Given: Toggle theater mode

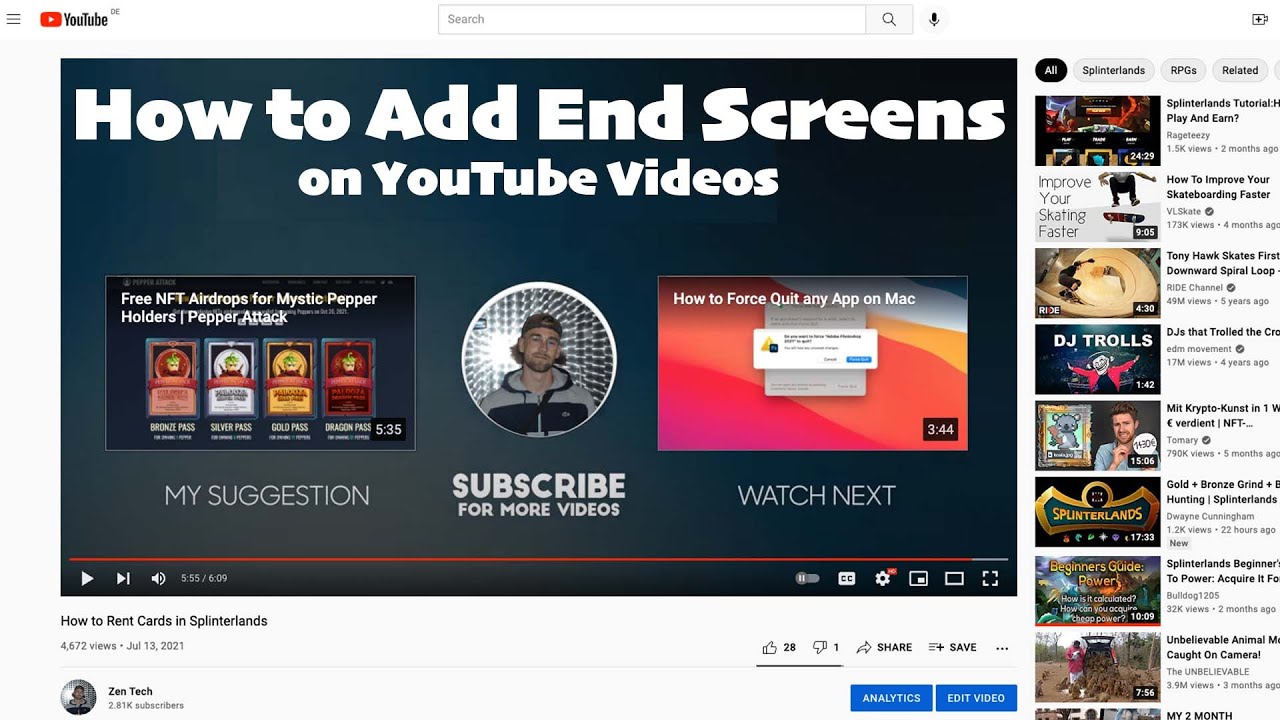Looking at the screenshot, I should point(954,578).
